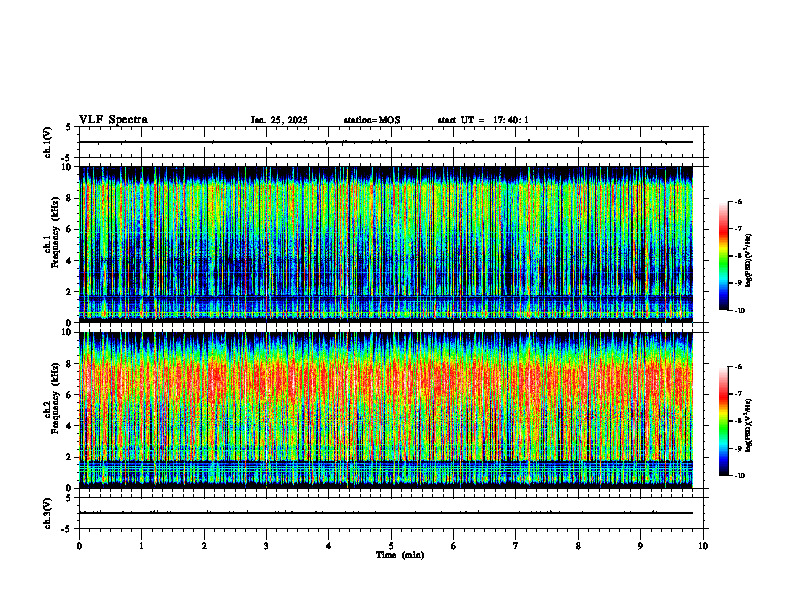Select the date text "Jan. 25, 2025"

[x=279, y=120]
